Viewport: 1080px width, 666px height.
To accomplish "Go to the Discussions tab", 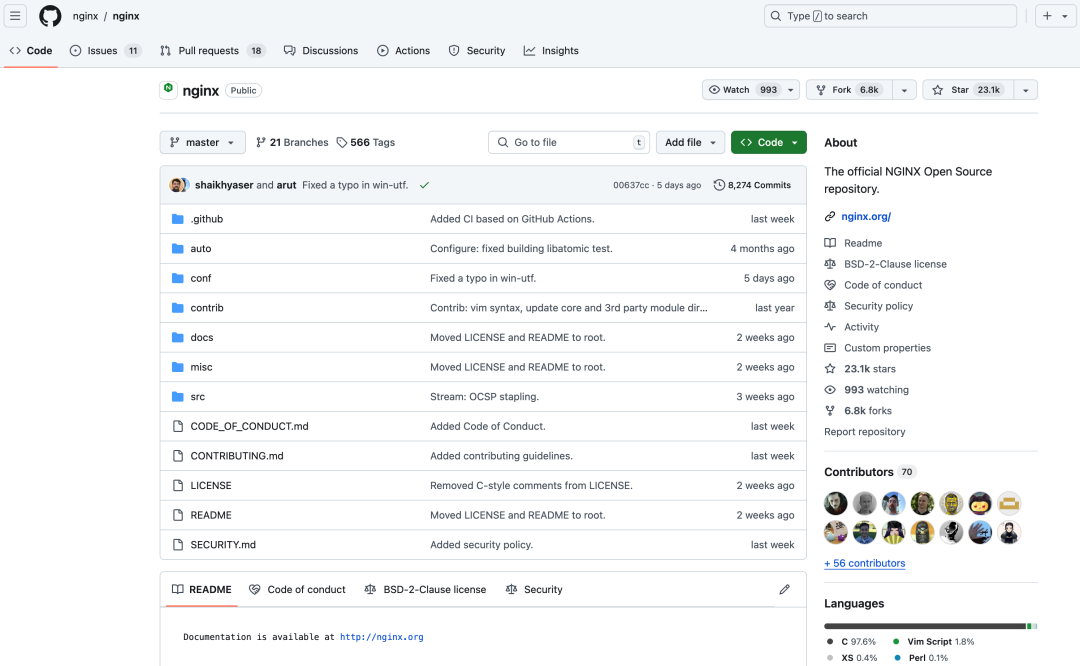I will (x=321, y=51).
